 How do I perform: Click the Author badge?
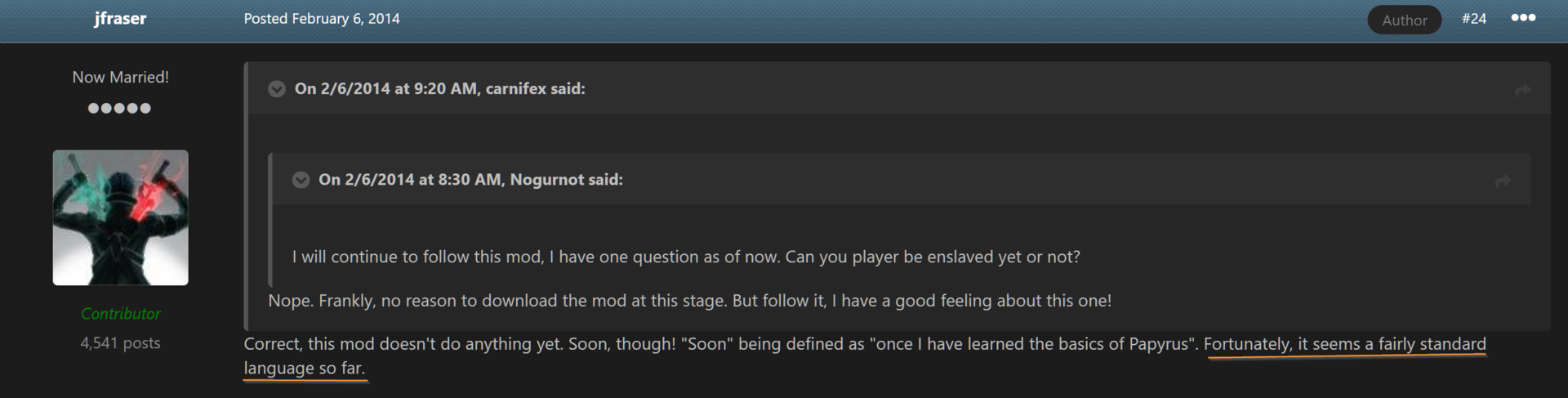tap(1405, 20)
